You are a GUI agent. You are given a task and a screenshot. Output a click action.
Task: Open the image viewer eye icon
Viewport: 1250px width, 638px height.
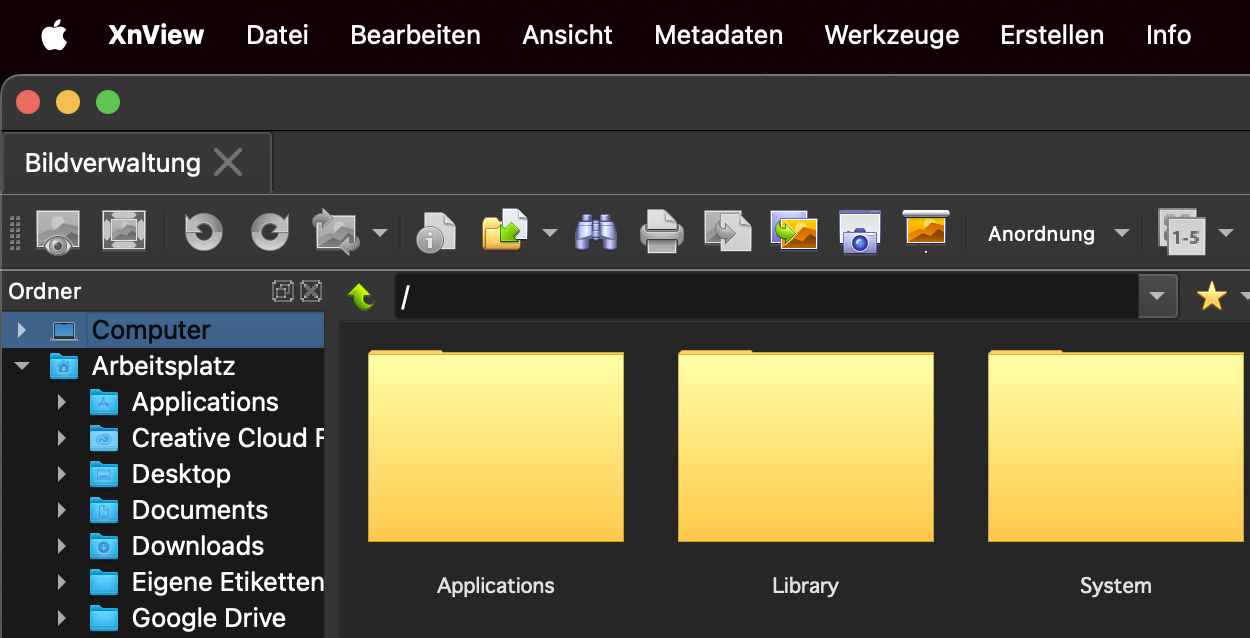pos(58,232)
